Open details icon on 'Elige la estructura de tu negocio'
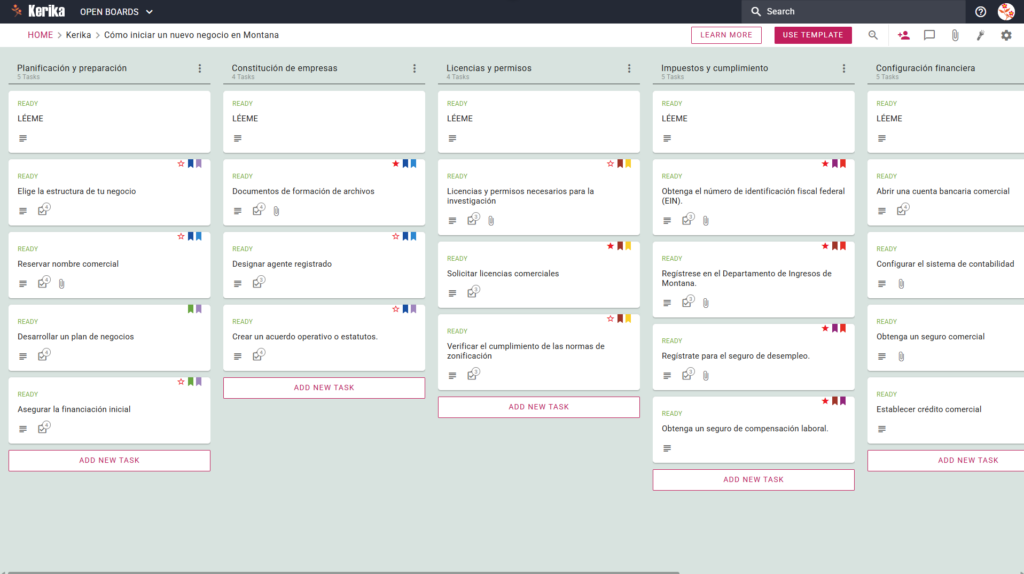This screenshot has height=574, width=1024. click(23, 211)
